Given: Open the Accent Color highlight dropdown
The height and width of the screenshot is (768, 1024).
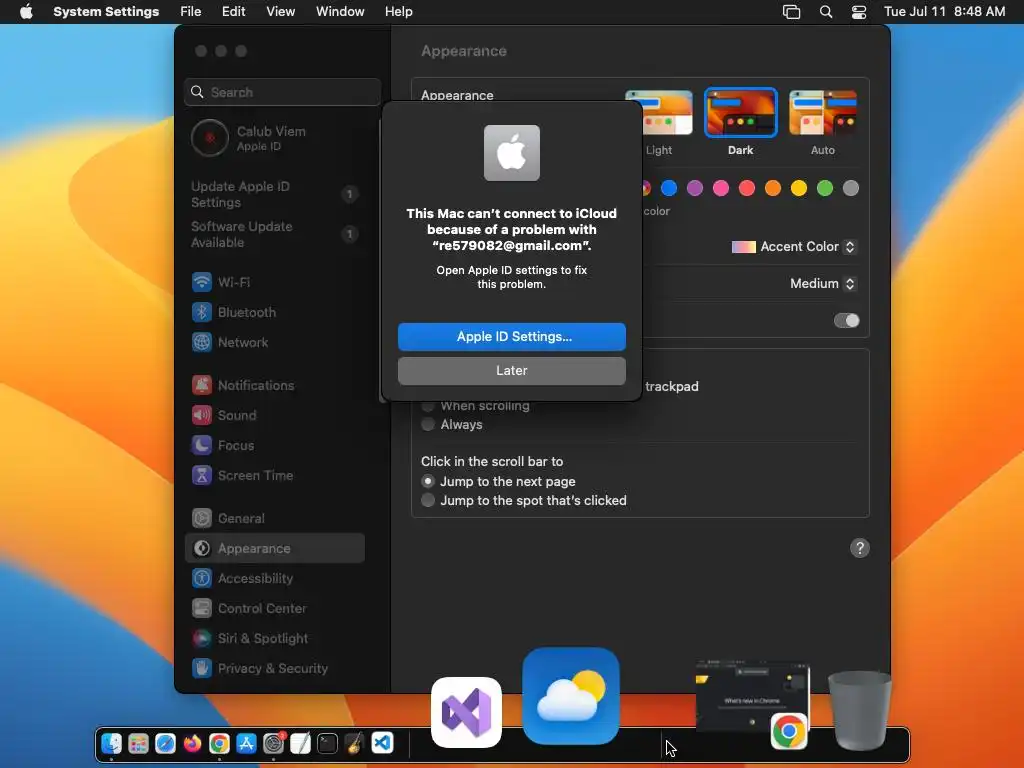Looking at the screenshot, I should (793, 247).
